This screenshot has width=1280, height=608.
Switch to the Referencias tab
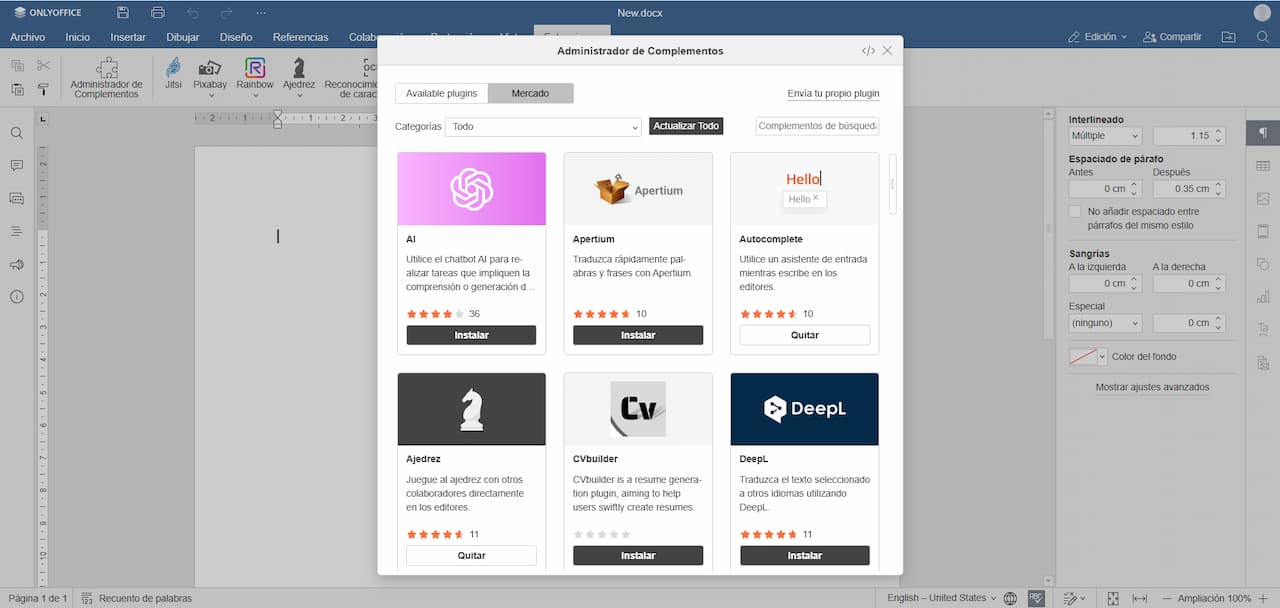tap(300, 37)
